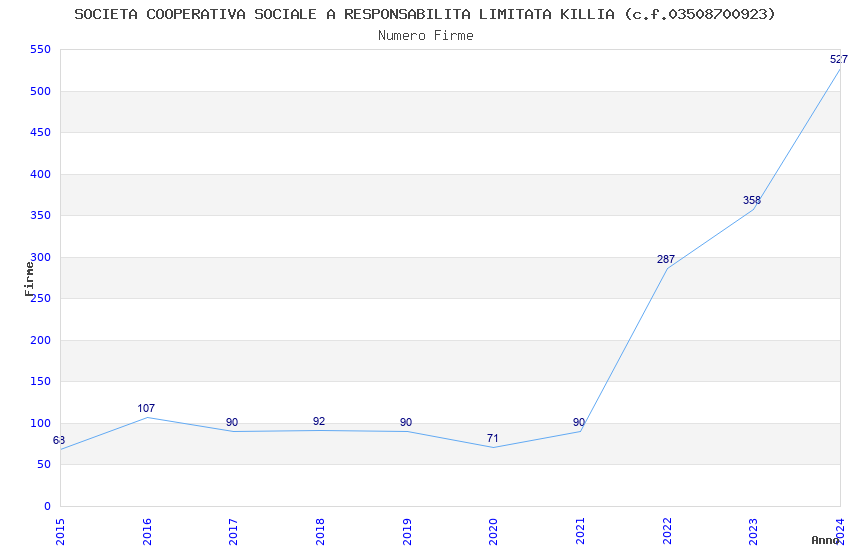Viewport: 850px width, 550px height.
Task: Click the data label 63 for 2015
Action: 59,441
